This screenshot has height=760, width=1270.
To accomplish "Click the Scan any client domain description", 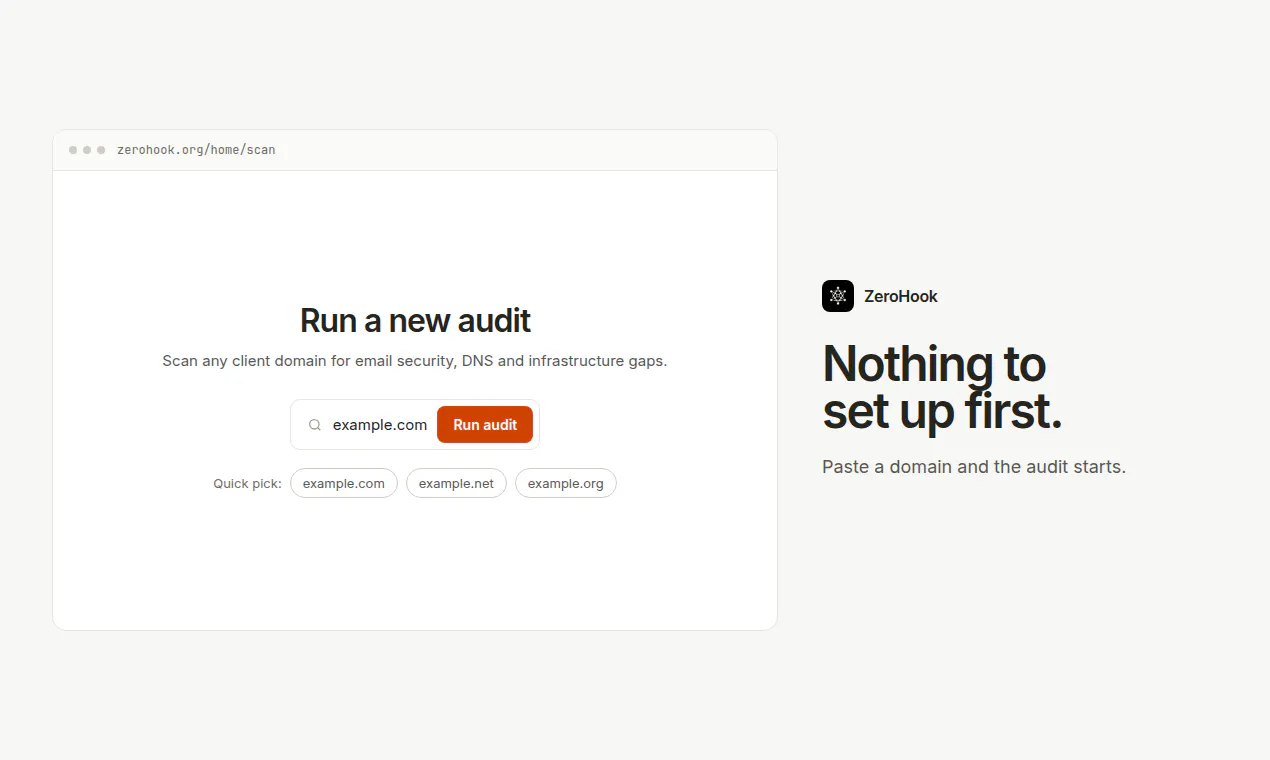I will pos(415,361).
